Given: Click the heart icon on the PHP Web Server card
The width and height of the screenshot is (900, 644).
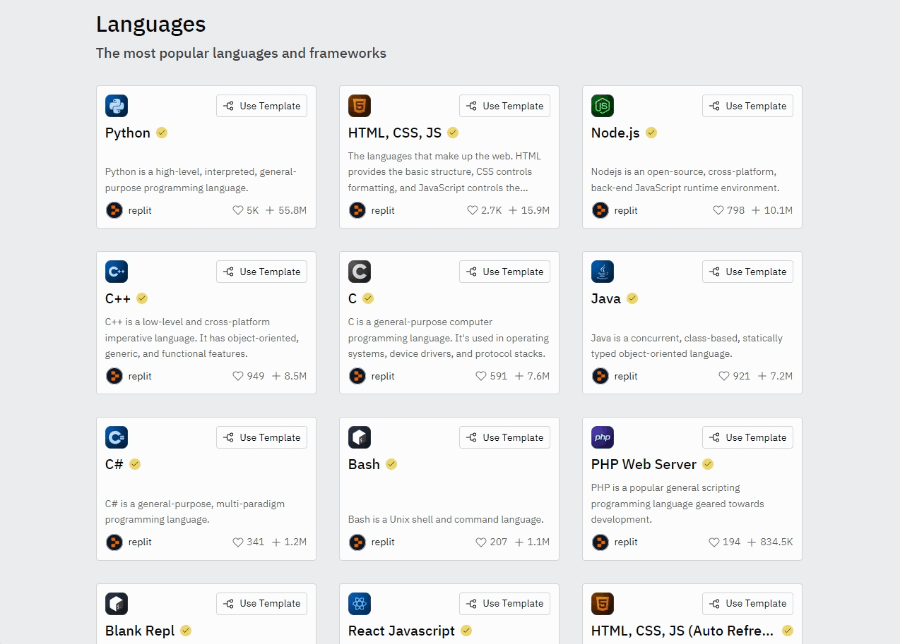Looking at the screenshot, I should tap(714, 542).
